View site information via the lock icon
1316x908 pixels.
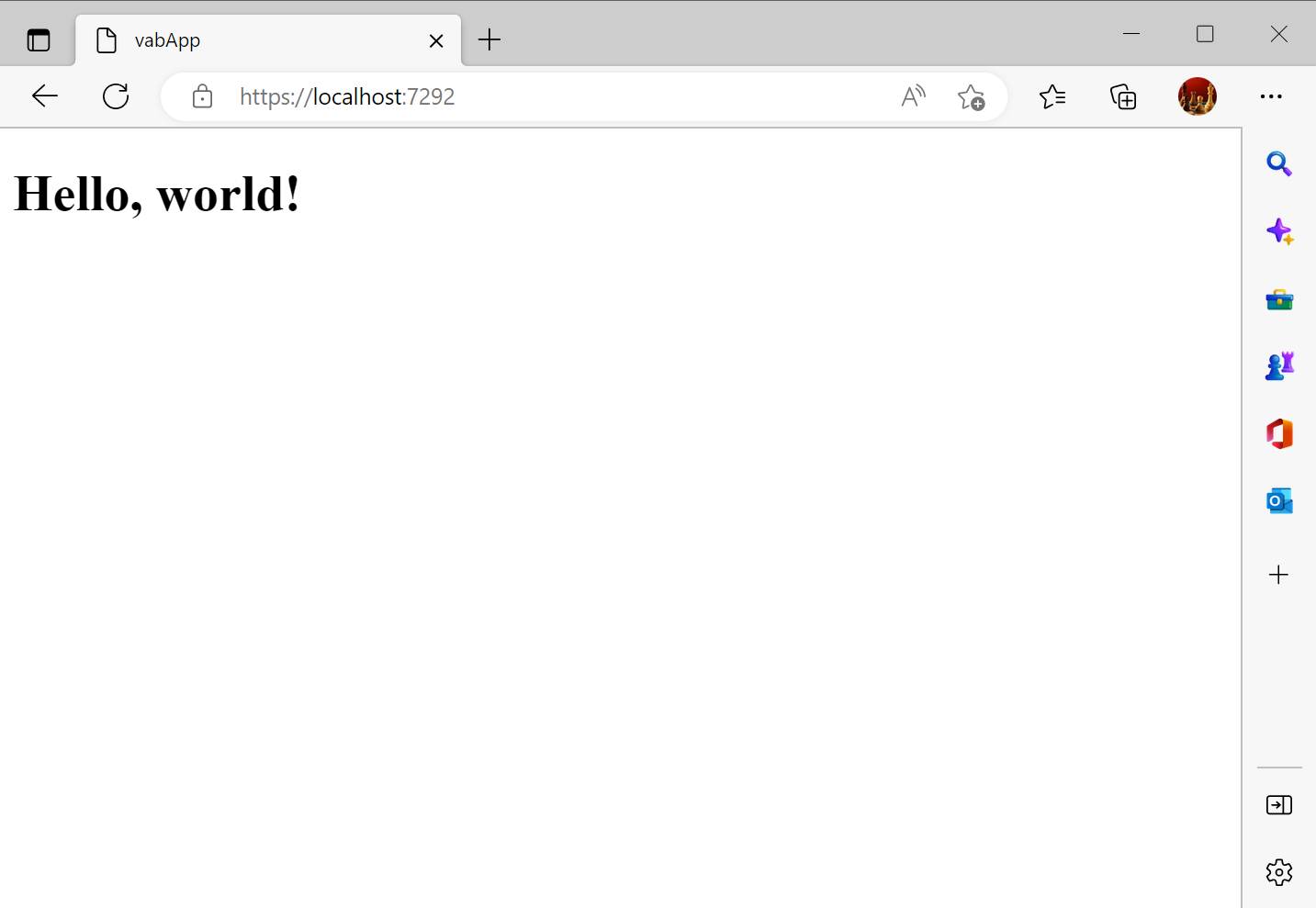[x=201, y=96]
